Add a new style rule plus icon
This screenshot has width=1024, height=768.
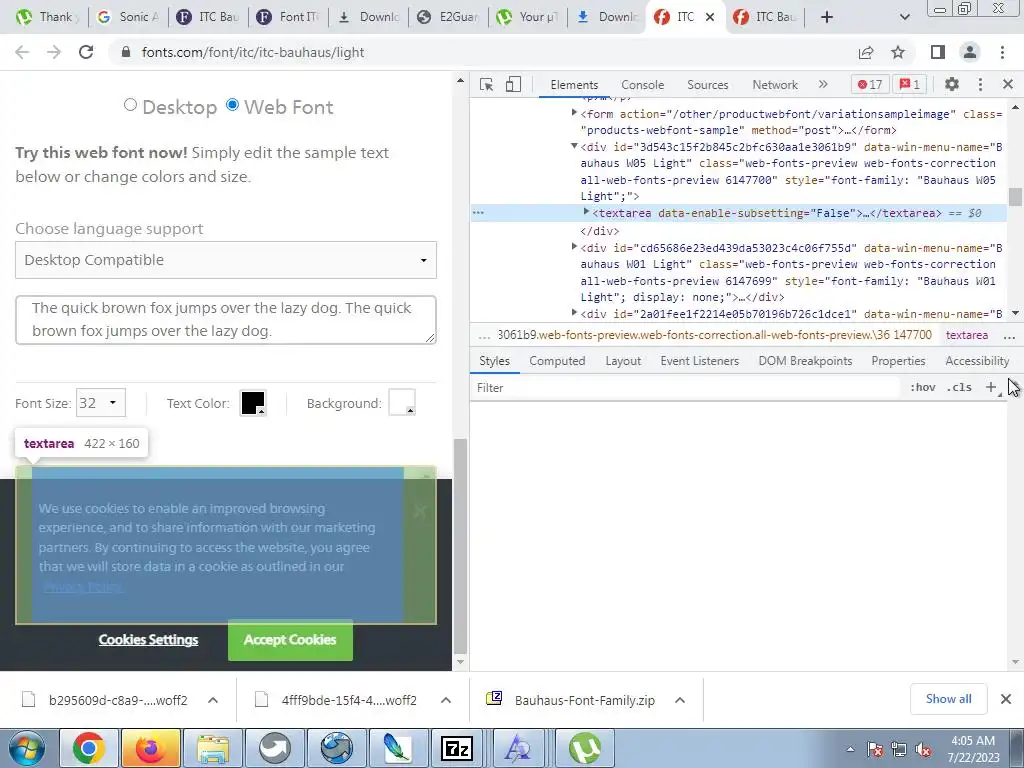click(x=991, y=387)
